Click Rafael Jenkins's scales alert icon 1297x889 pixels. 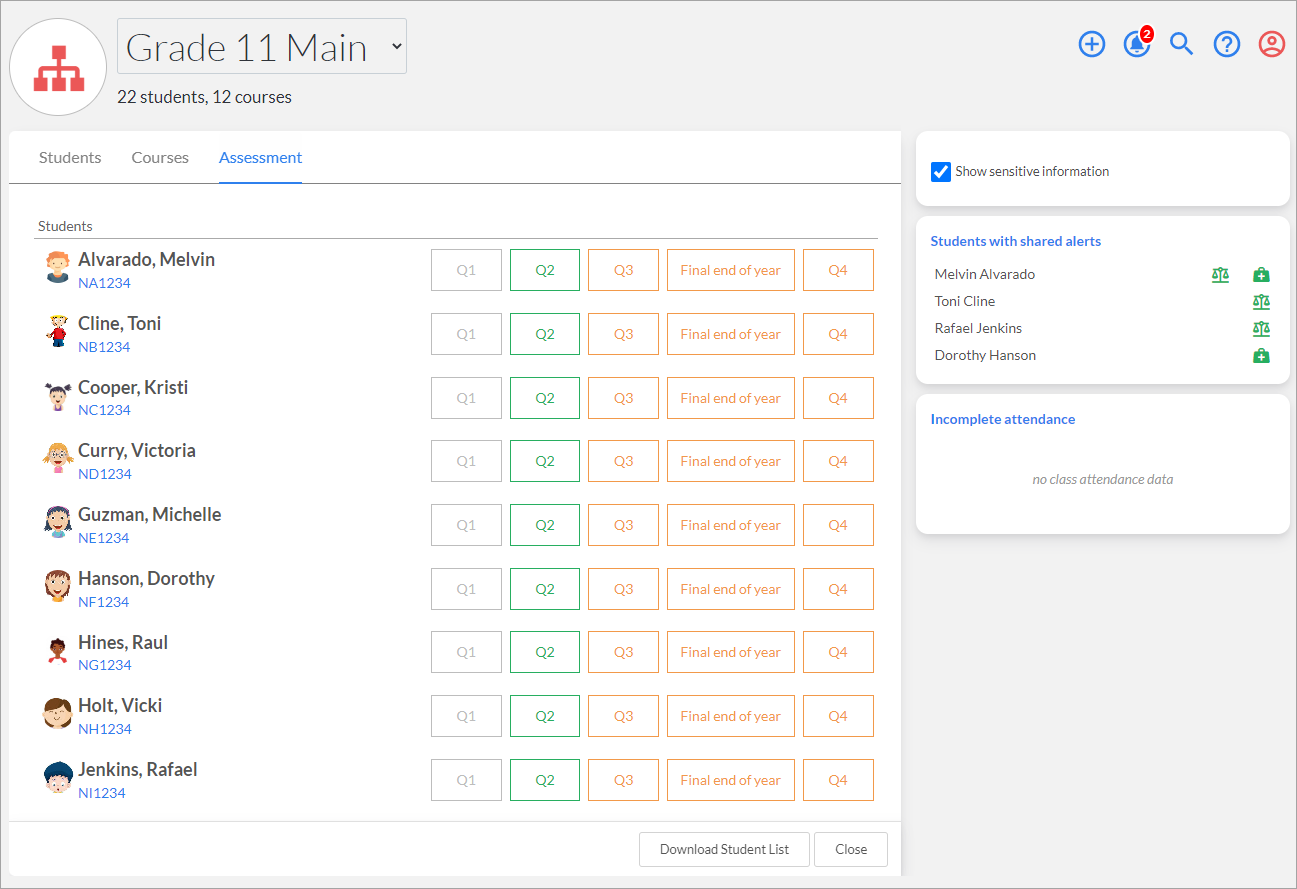click(1261, 328)
